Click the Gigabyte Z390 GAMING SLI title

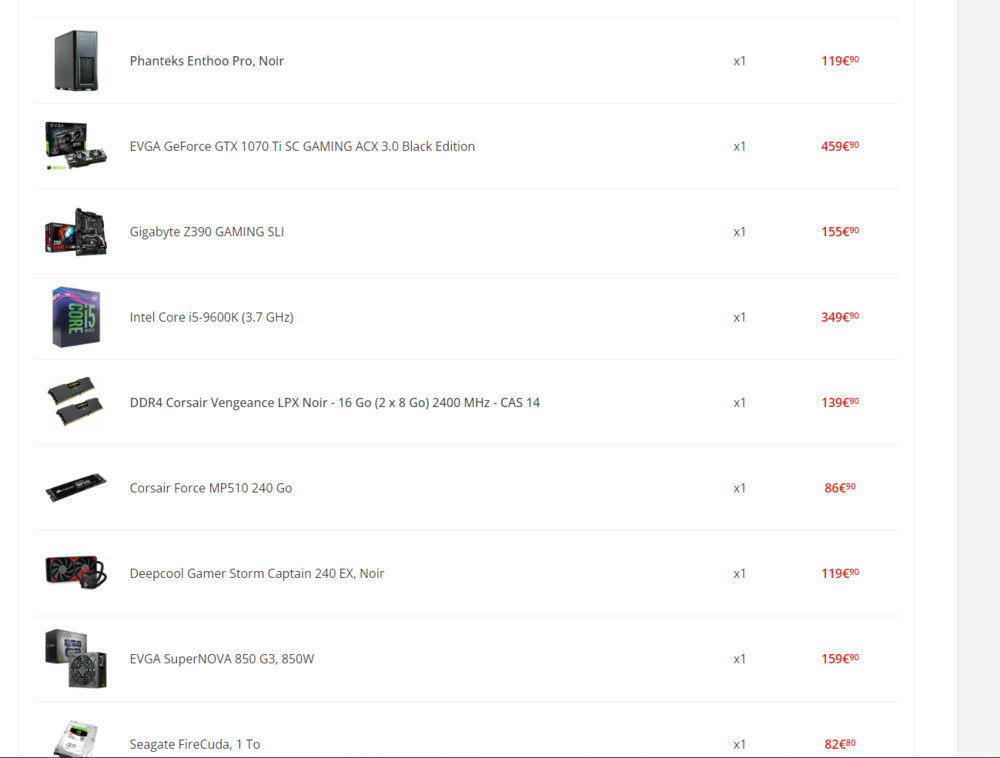tap(207, 232)
